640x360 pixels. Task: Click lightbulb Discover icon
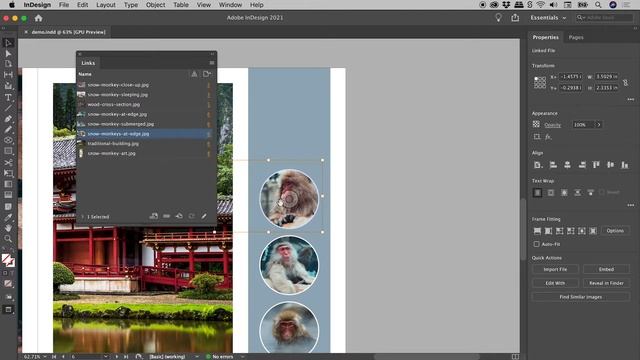(498, 18)
